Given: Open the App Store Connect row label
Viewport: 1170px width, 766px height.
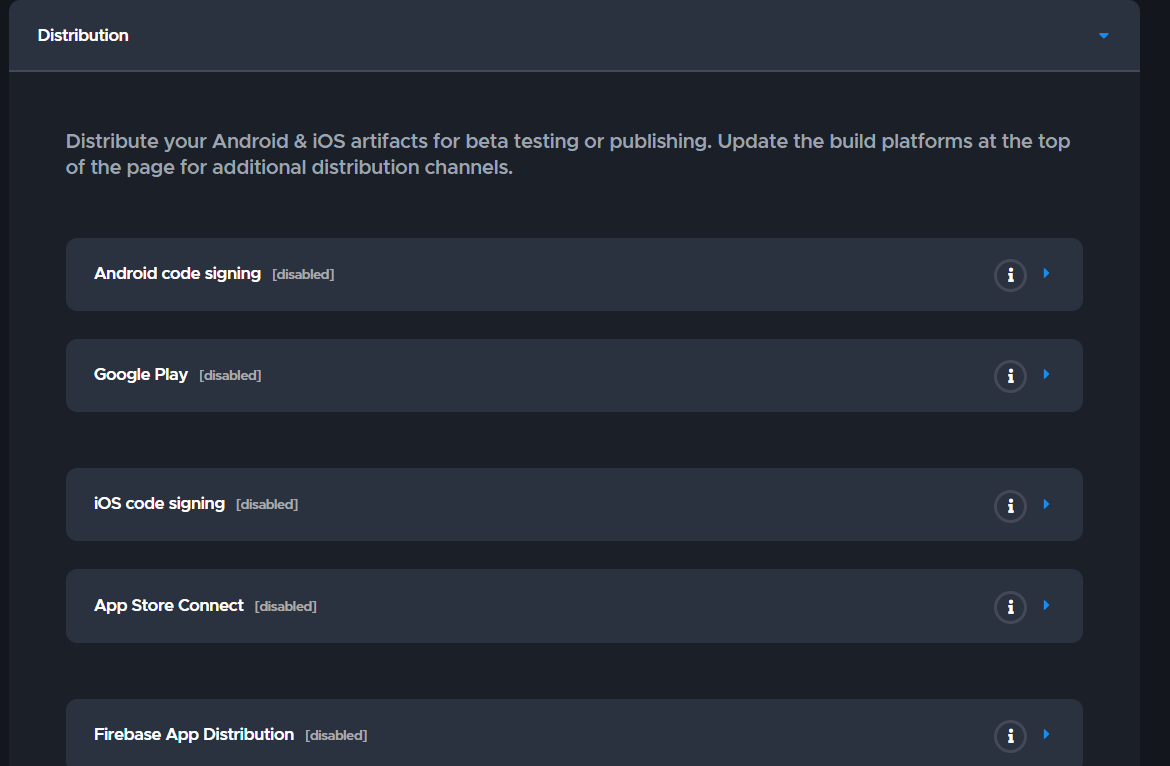Looking at the screenshot, I should 169,605.
